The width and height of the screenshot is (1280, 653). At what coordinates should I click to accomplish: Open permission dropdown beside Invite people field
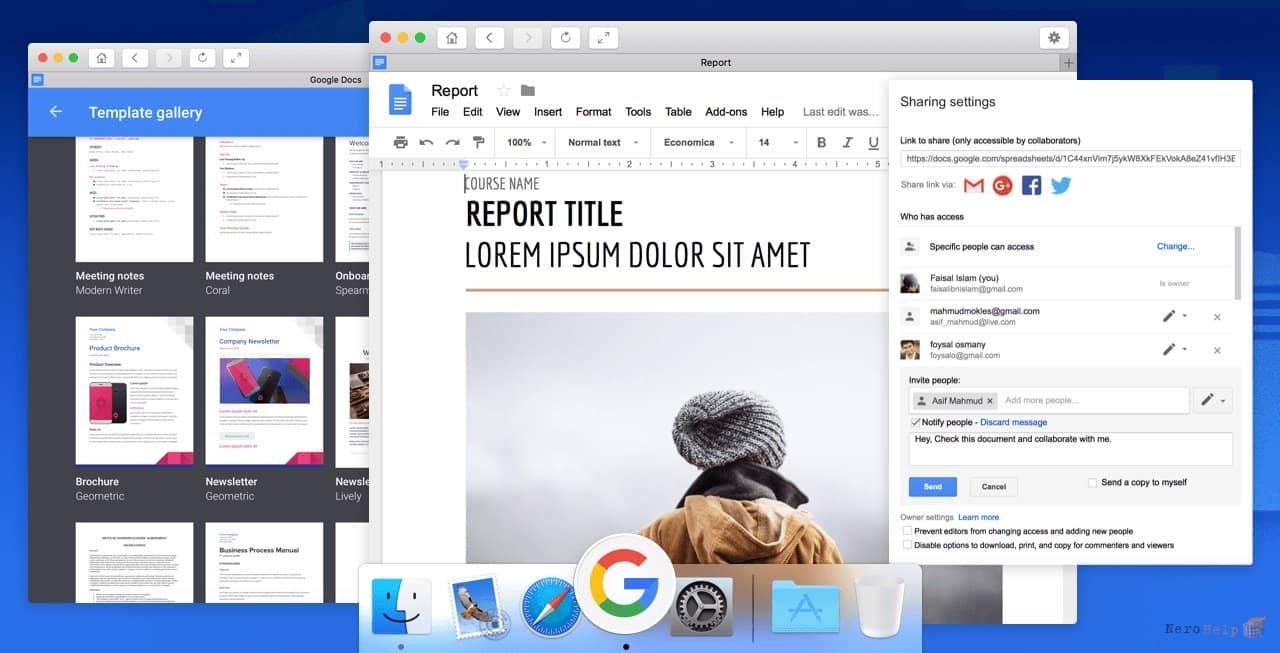(1213, 400)
